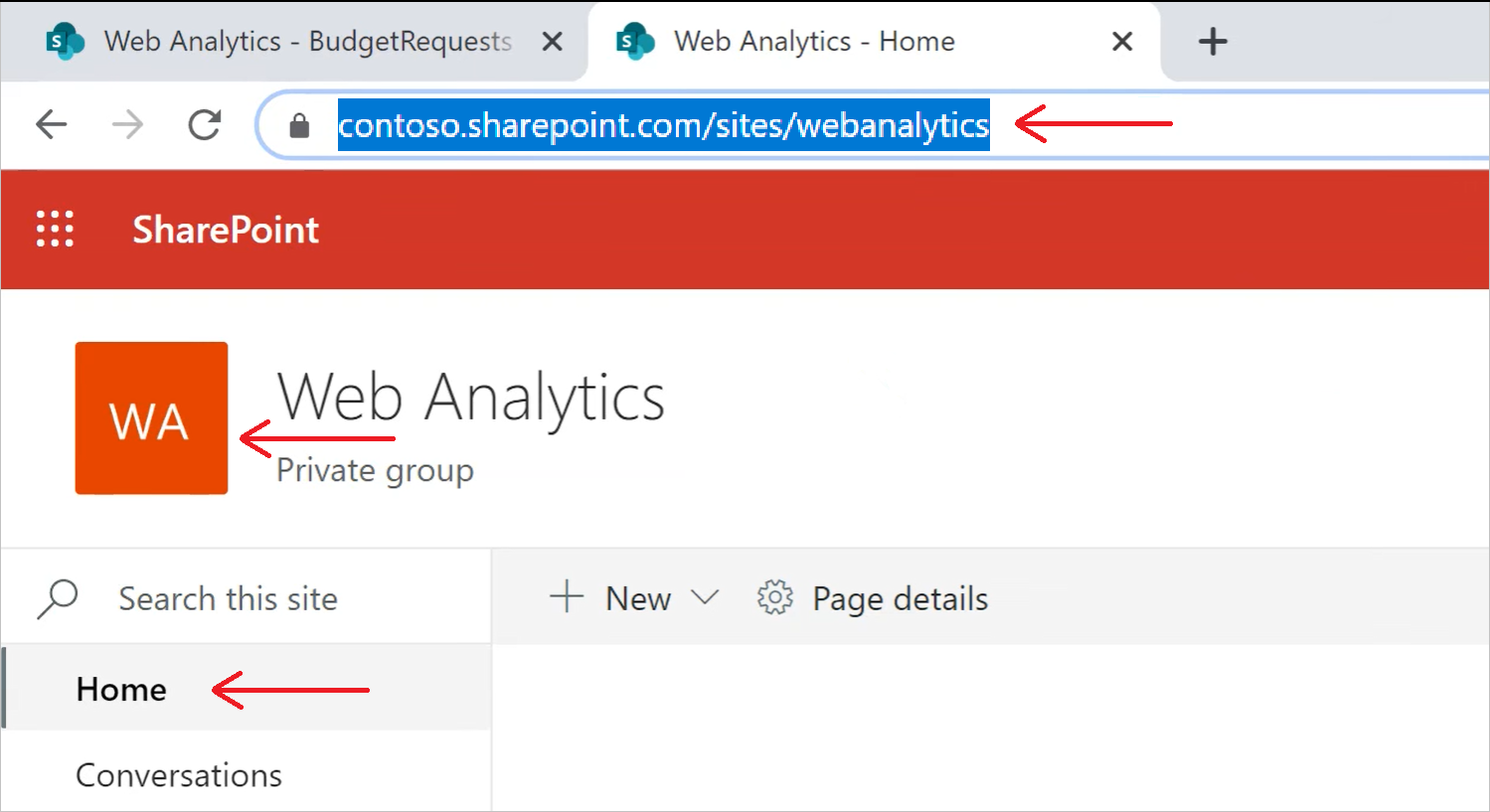
Task: Expand the New command dropdown chevron
Action: (707, 599)
